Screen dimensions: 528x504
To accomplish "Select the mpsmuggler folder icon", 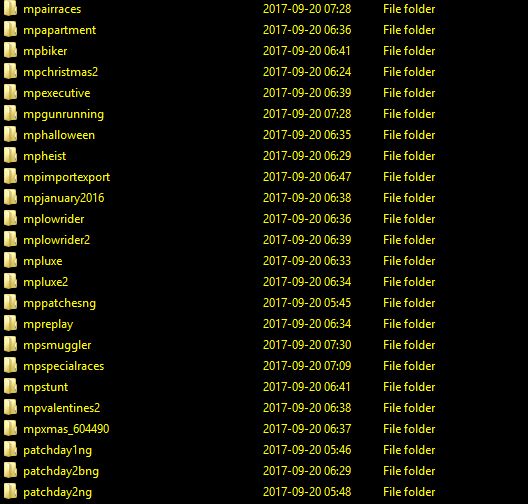I will (10, 345).
